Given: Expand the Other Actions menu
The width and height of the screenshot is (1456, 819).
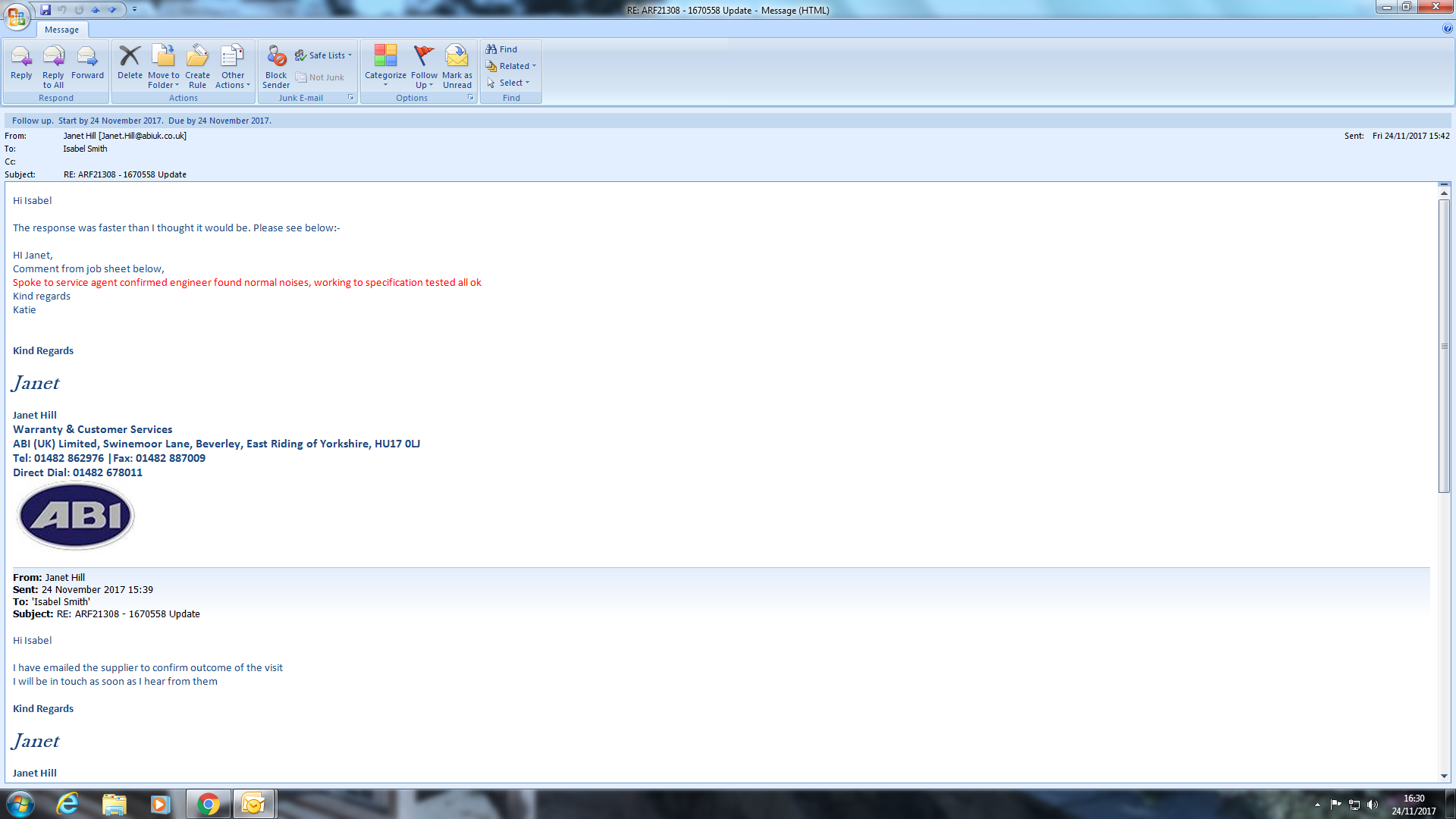Looking at the screenshot, I should click(233, 67).
